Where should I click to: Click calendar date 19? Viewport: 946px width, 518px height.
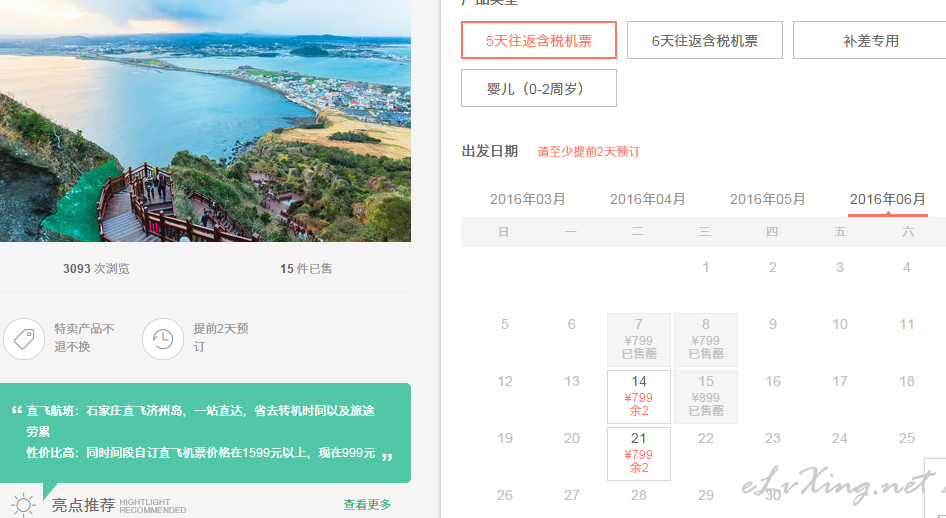click(x=505, y=438)
